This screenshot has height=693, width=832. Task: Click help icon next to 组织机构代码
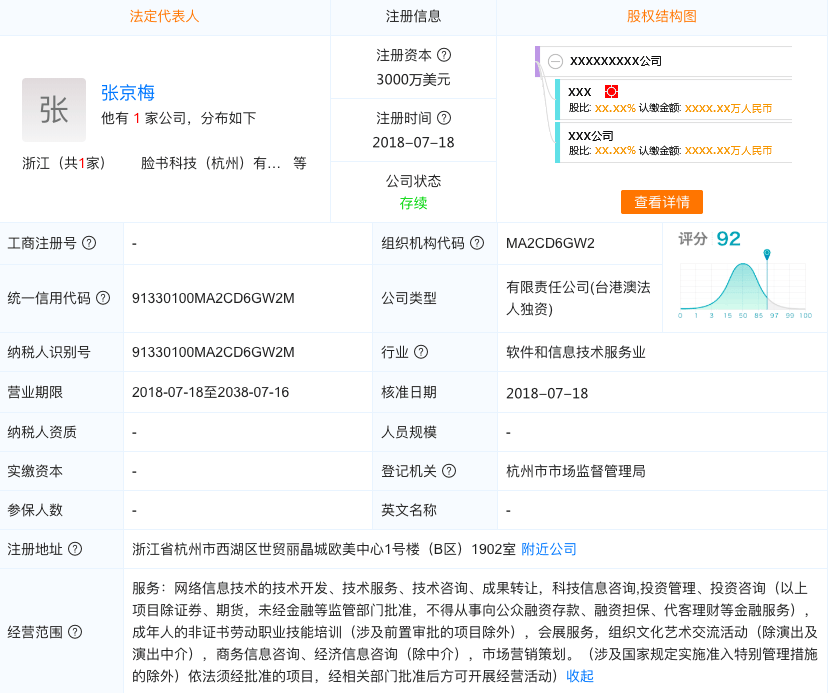click(x=477, y=243)
